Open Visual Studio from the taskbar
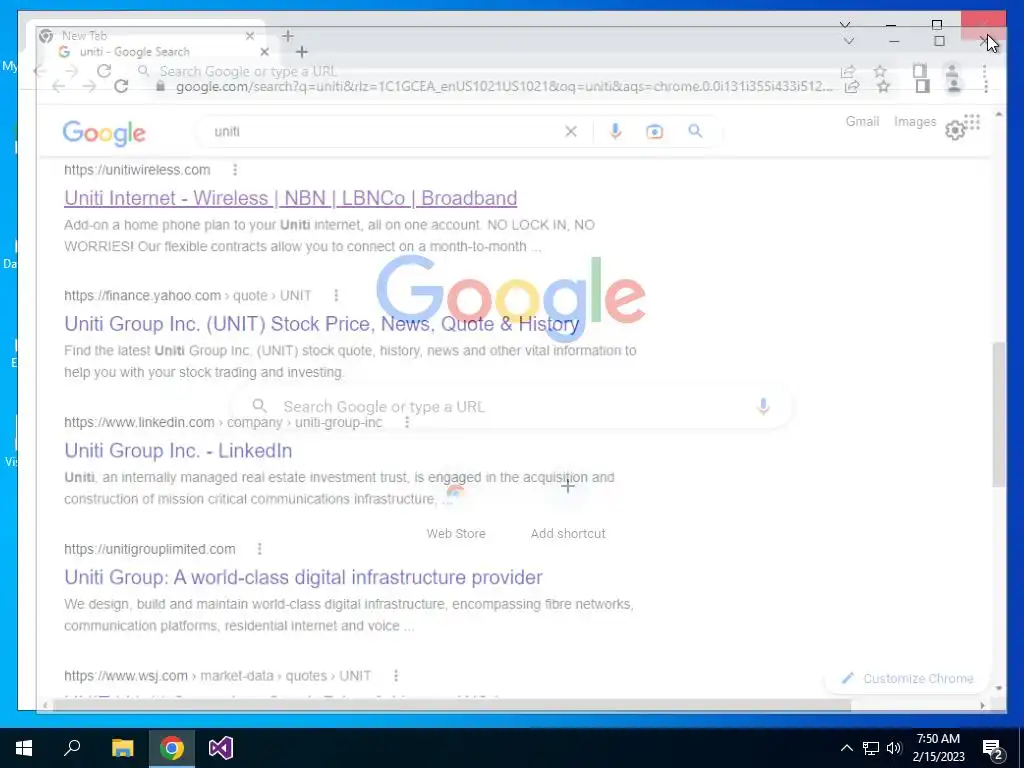 (221, 748)
